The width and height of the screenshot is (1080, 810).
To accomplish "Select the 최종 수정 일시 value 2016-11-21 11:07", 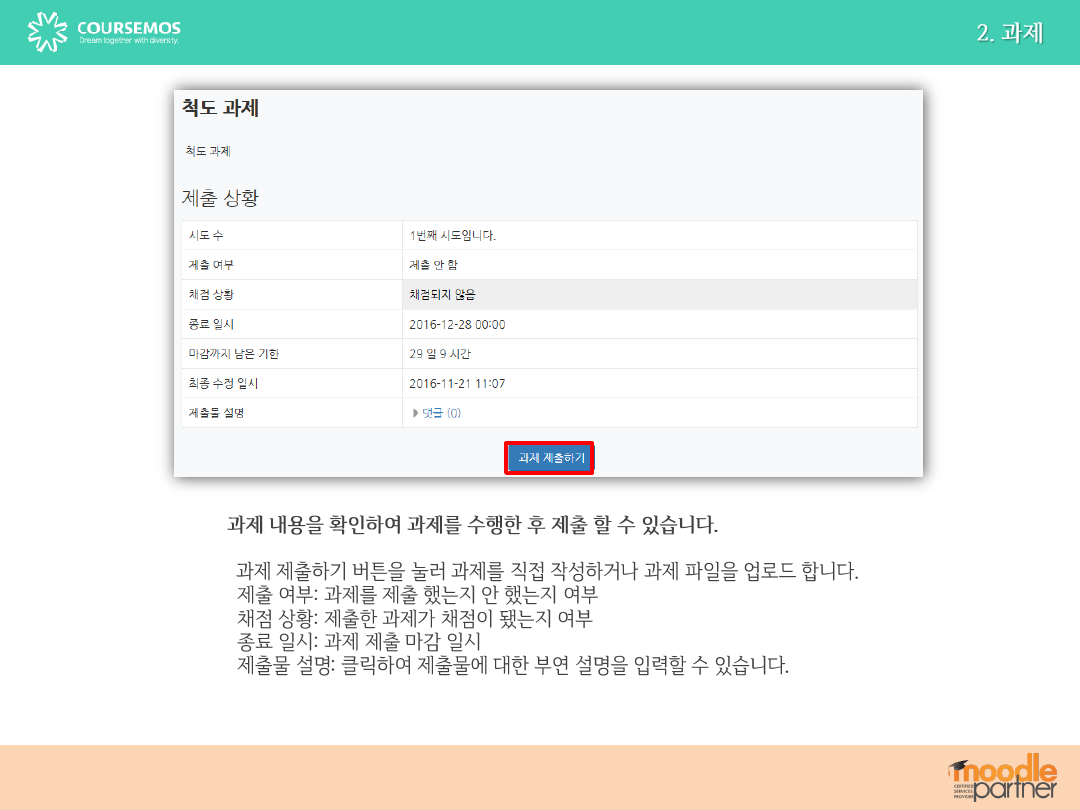I will tap(457, 383).
